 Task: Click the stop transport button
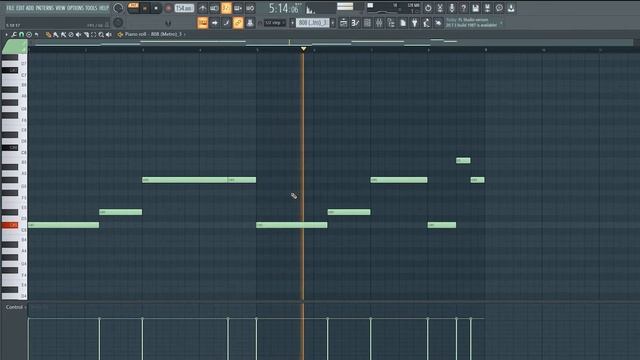(156, 8)
